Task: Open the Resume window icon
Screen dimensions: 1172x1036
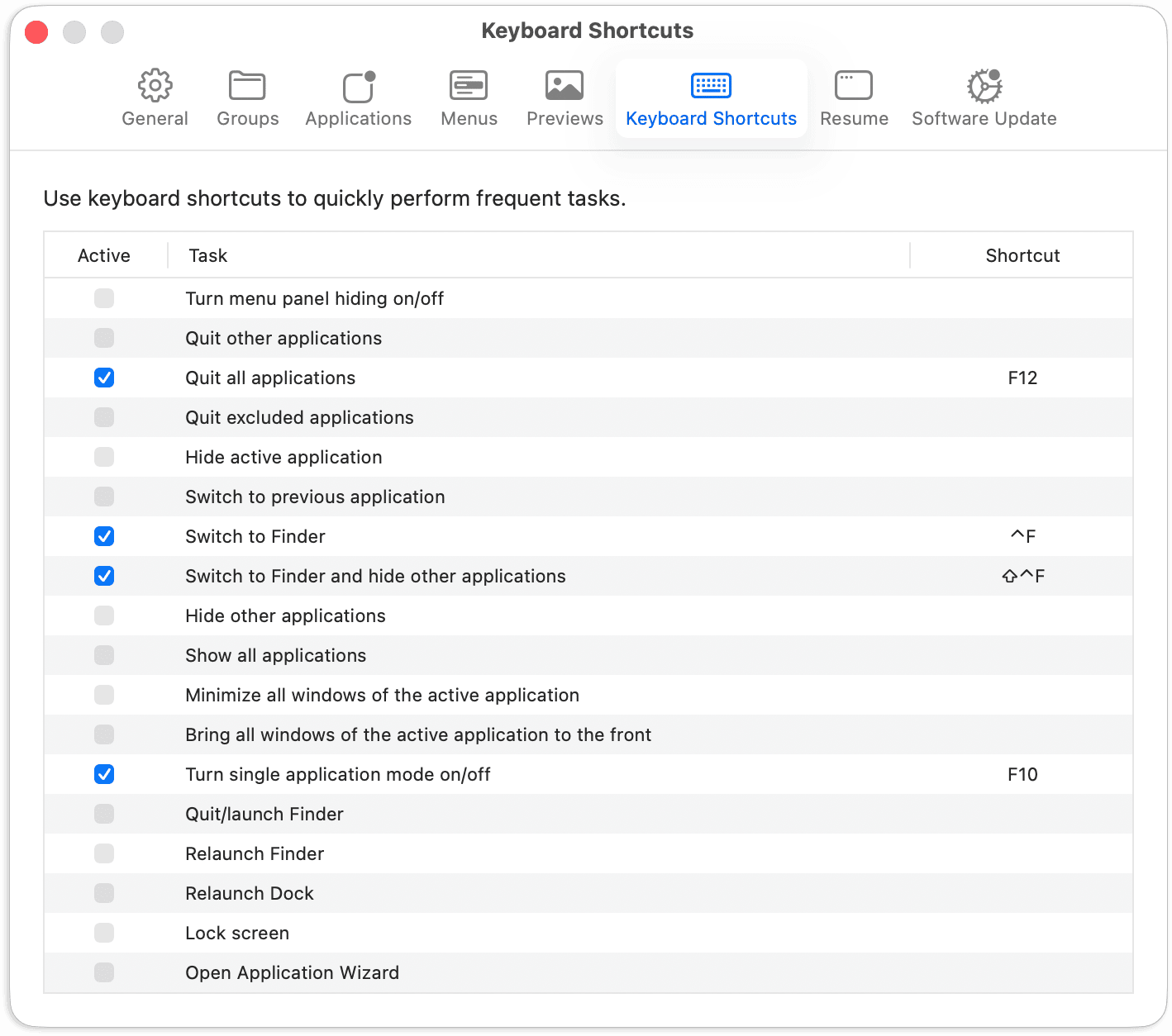Action: 854,85
